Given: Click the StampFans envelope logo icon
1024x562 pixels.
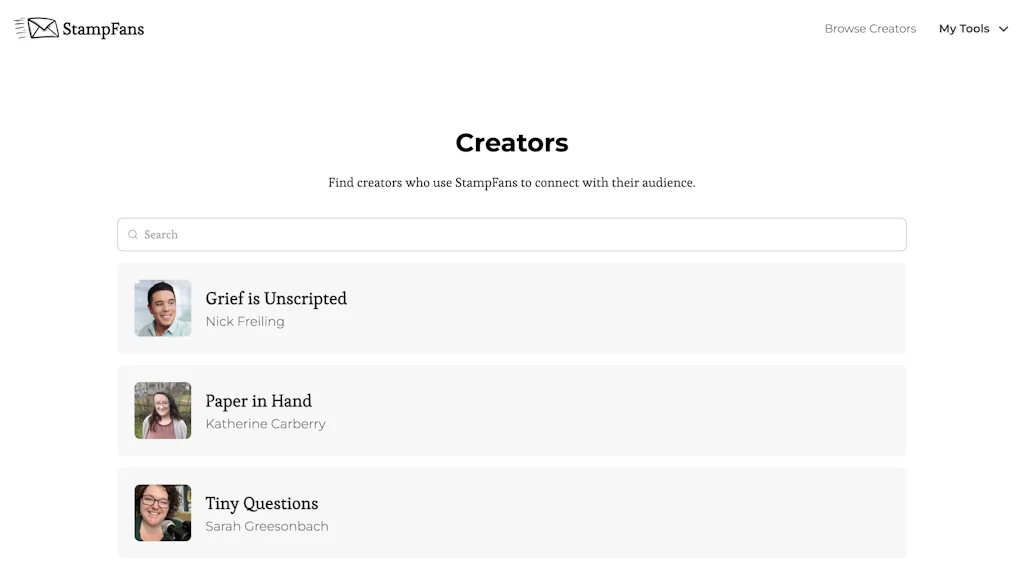Looking at the screenshot, I should coord(37,28).
